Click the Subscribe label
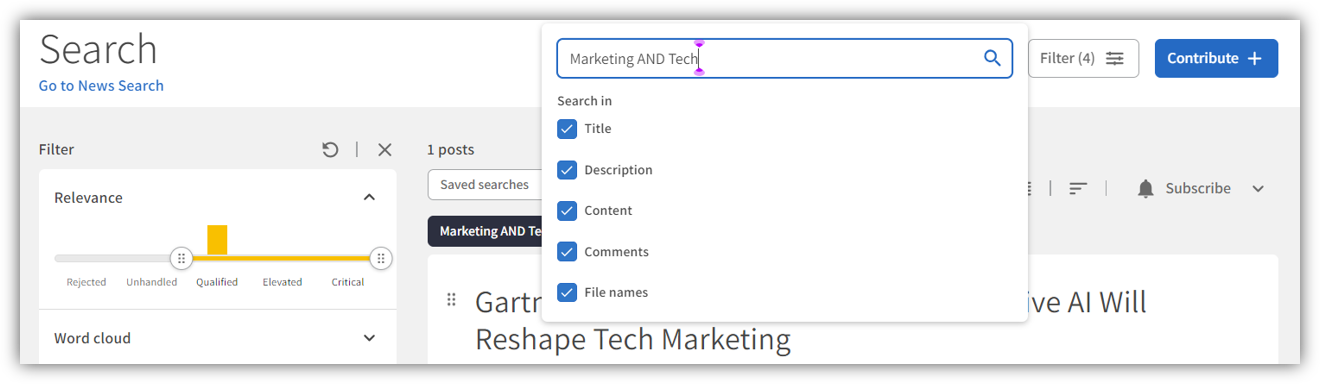Image resolution: width=1320 pixels, height=384 pixels. coord(1198,188)
